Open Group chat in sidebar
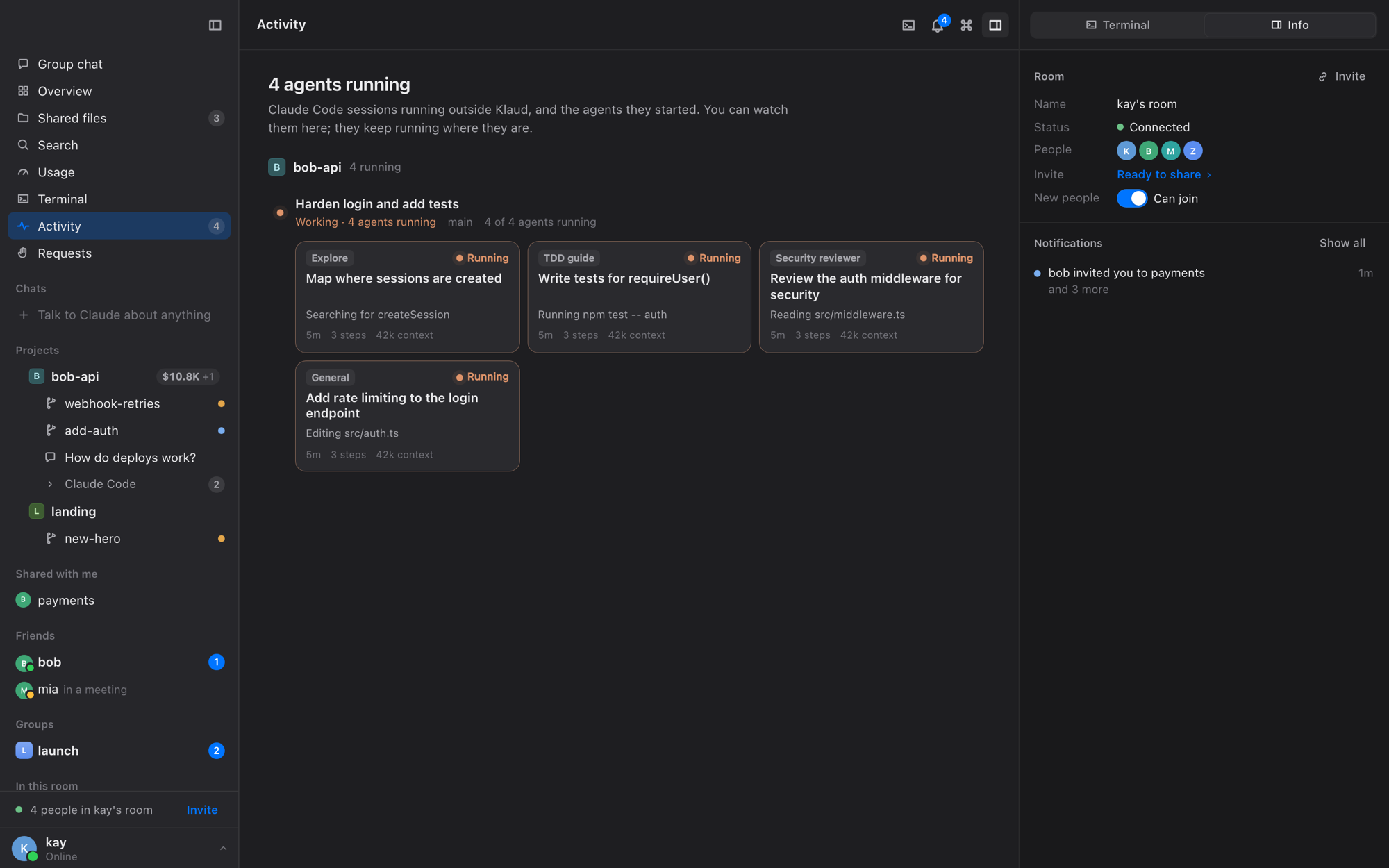 (119, 64)
